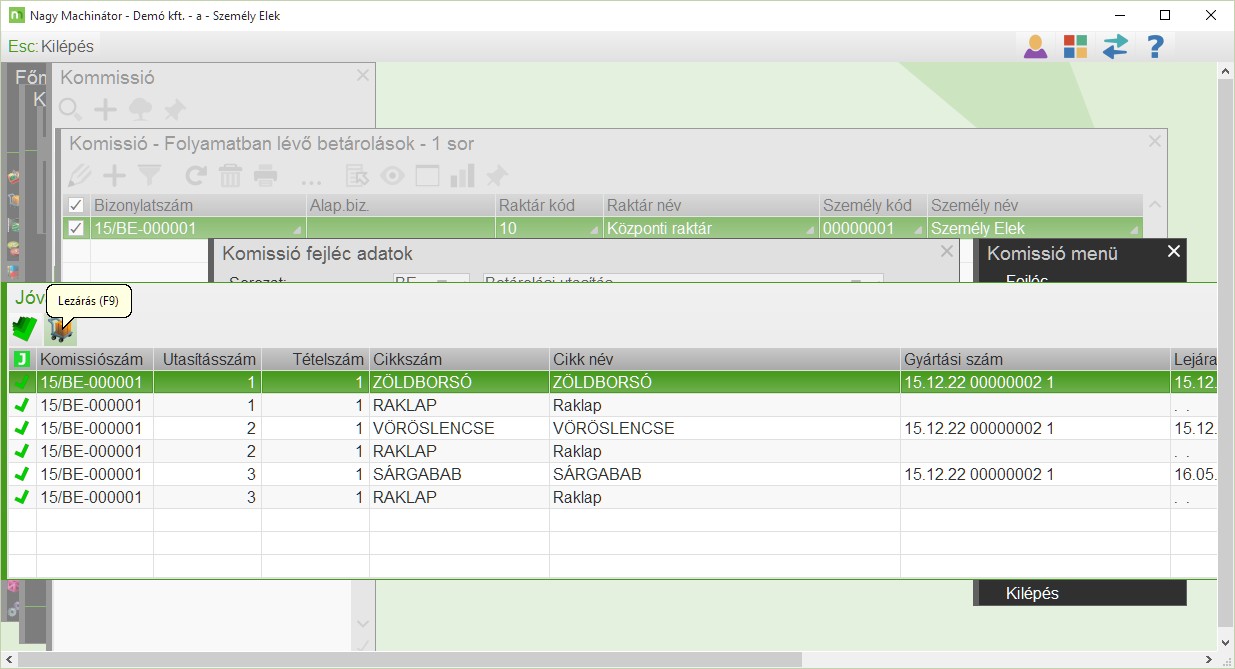Click the three-dots more icon in list toolbar
This screenshot has width=1235, height=669.
coord(311,180)
